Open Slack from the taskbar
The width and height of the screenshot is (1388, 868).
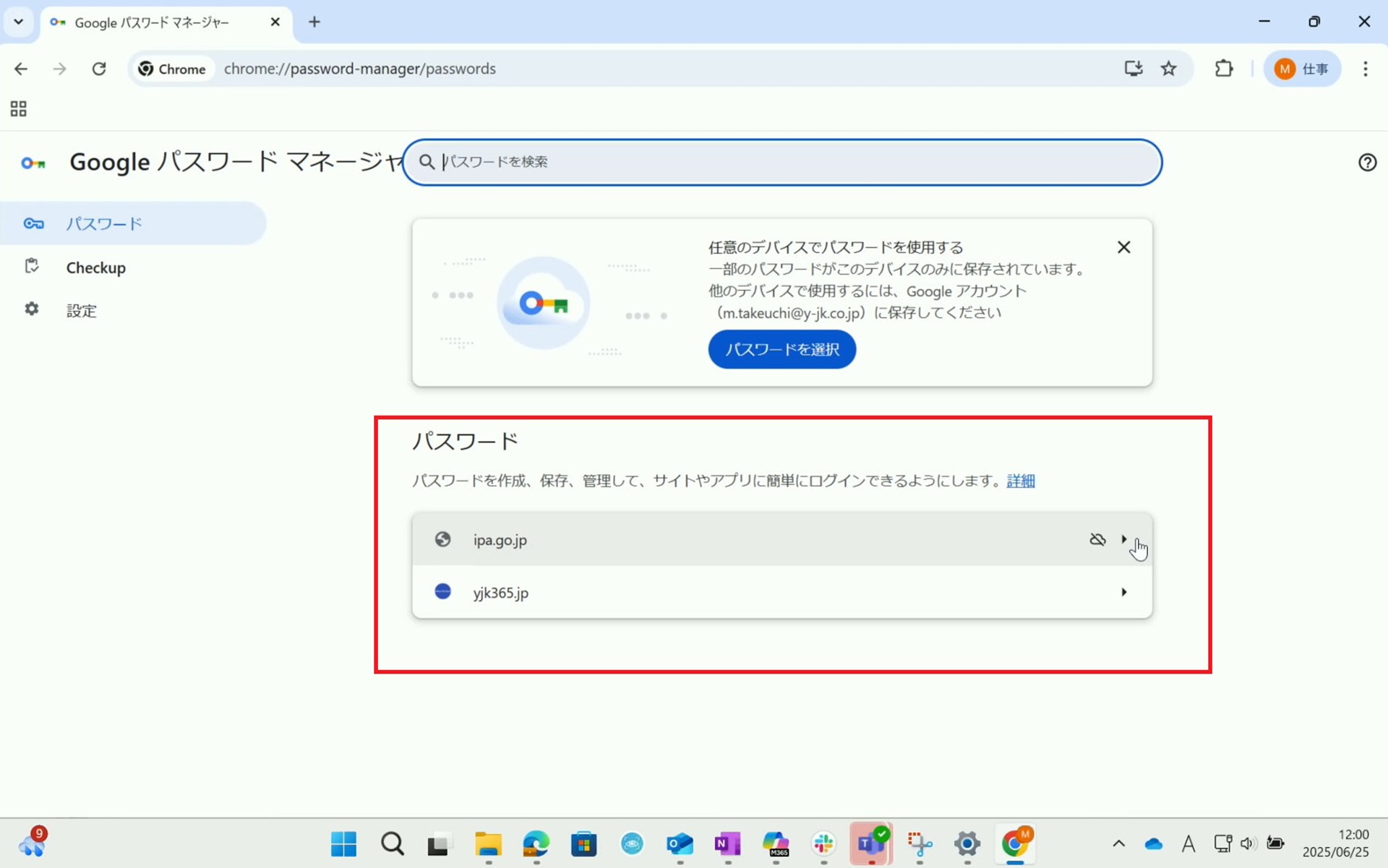pyautogui.click(x=823, y=843)
